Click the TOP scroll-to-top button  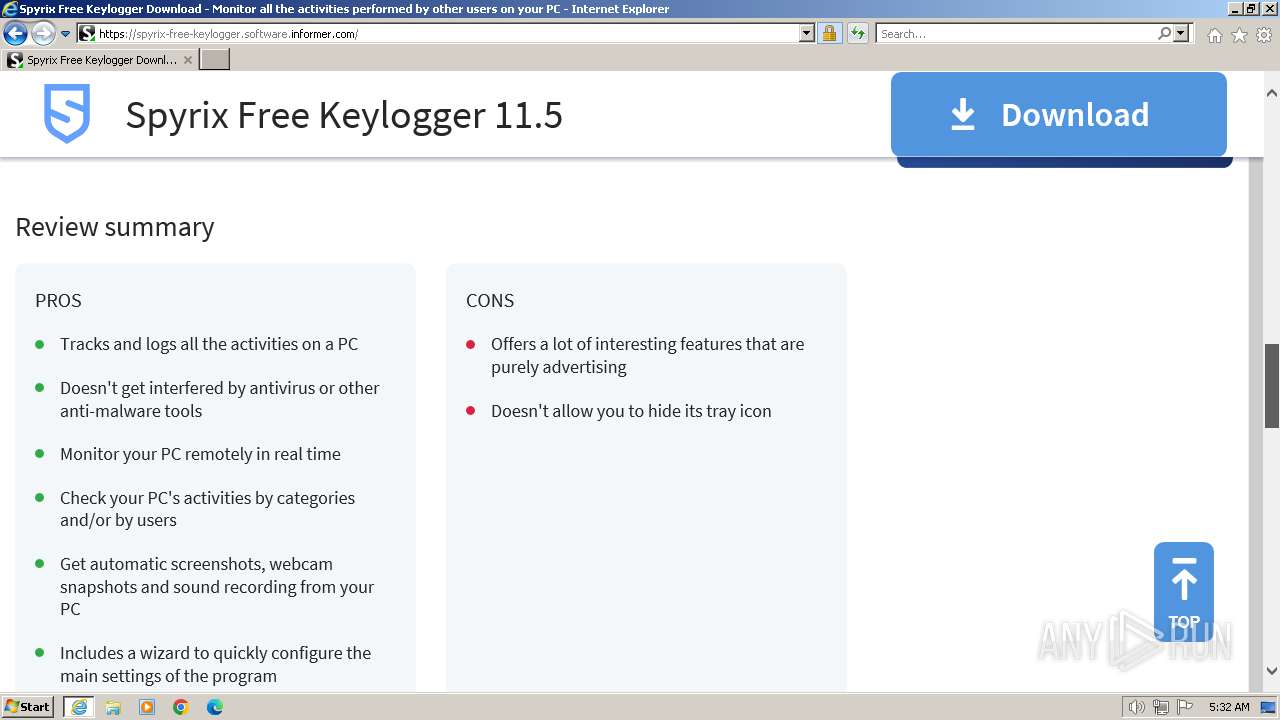tap(1184, 592)
